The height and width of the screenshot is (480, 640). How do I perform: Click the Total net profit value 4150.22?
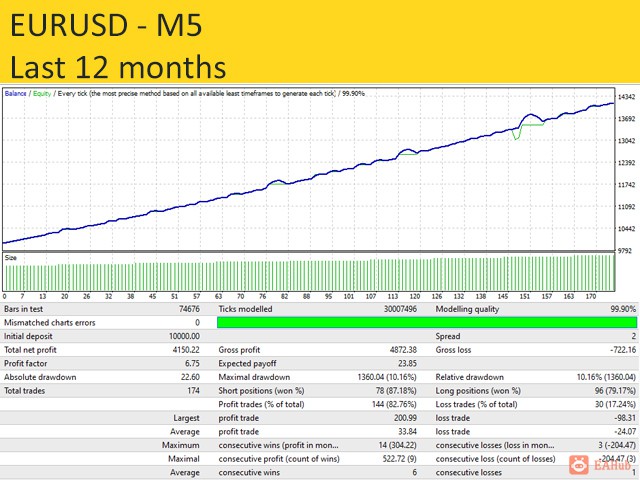point(186,350)
